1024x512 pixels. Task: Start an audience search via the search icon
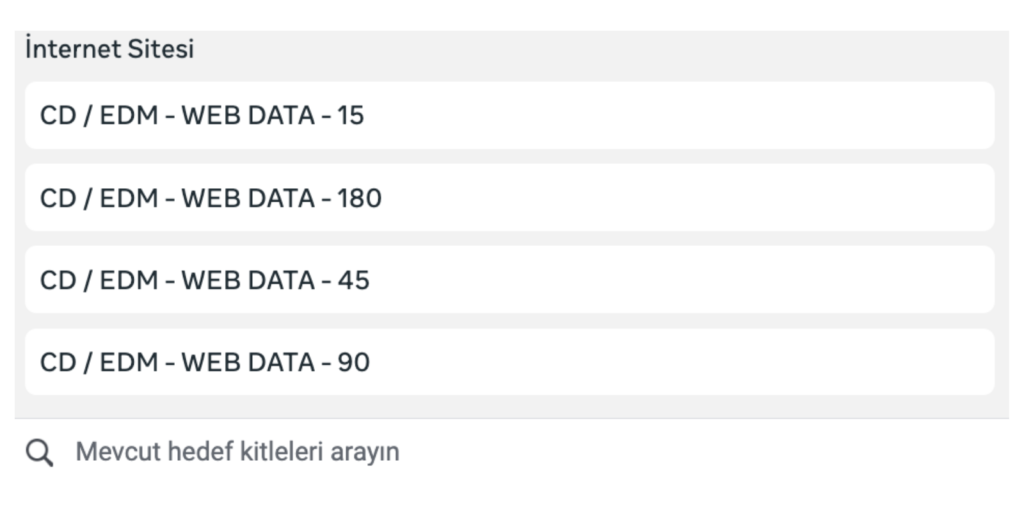39,452
